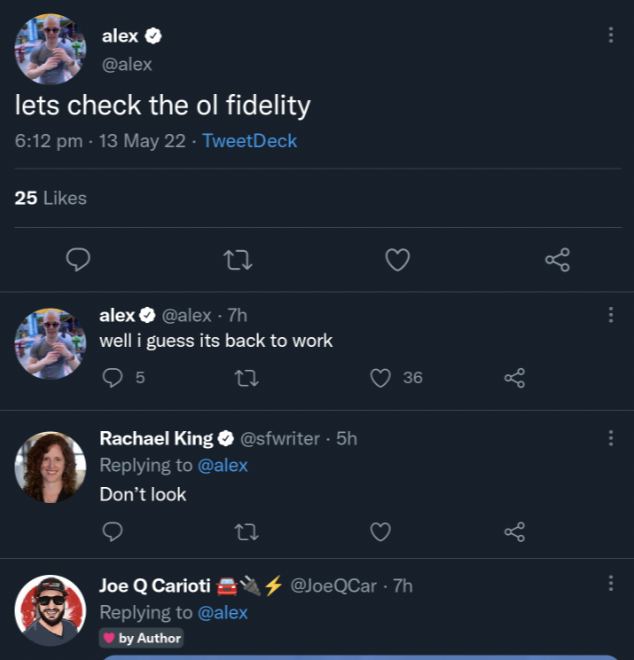
Task: Open more options on Joe Q Carioti's reply
Action: [x=611, y=583]
